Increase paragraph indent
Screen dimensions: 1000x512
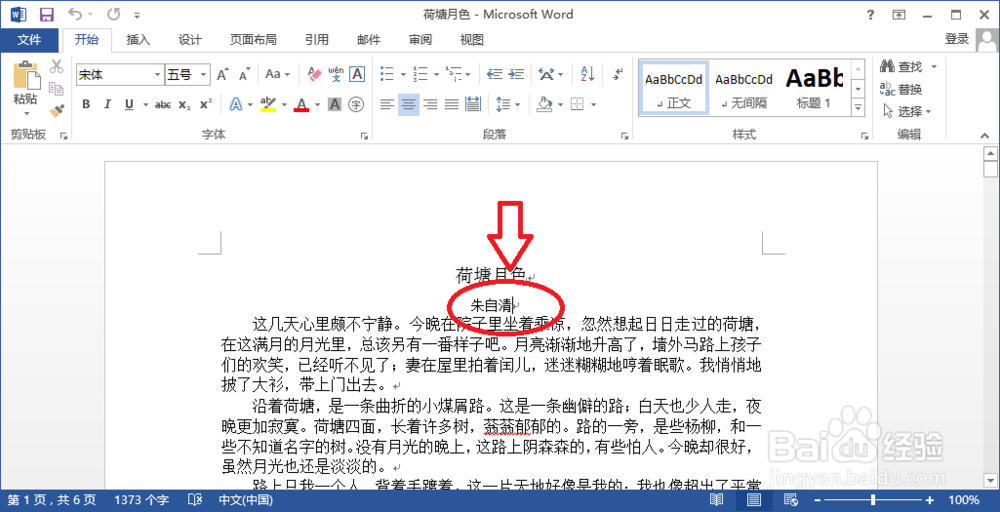click(517, 74)
